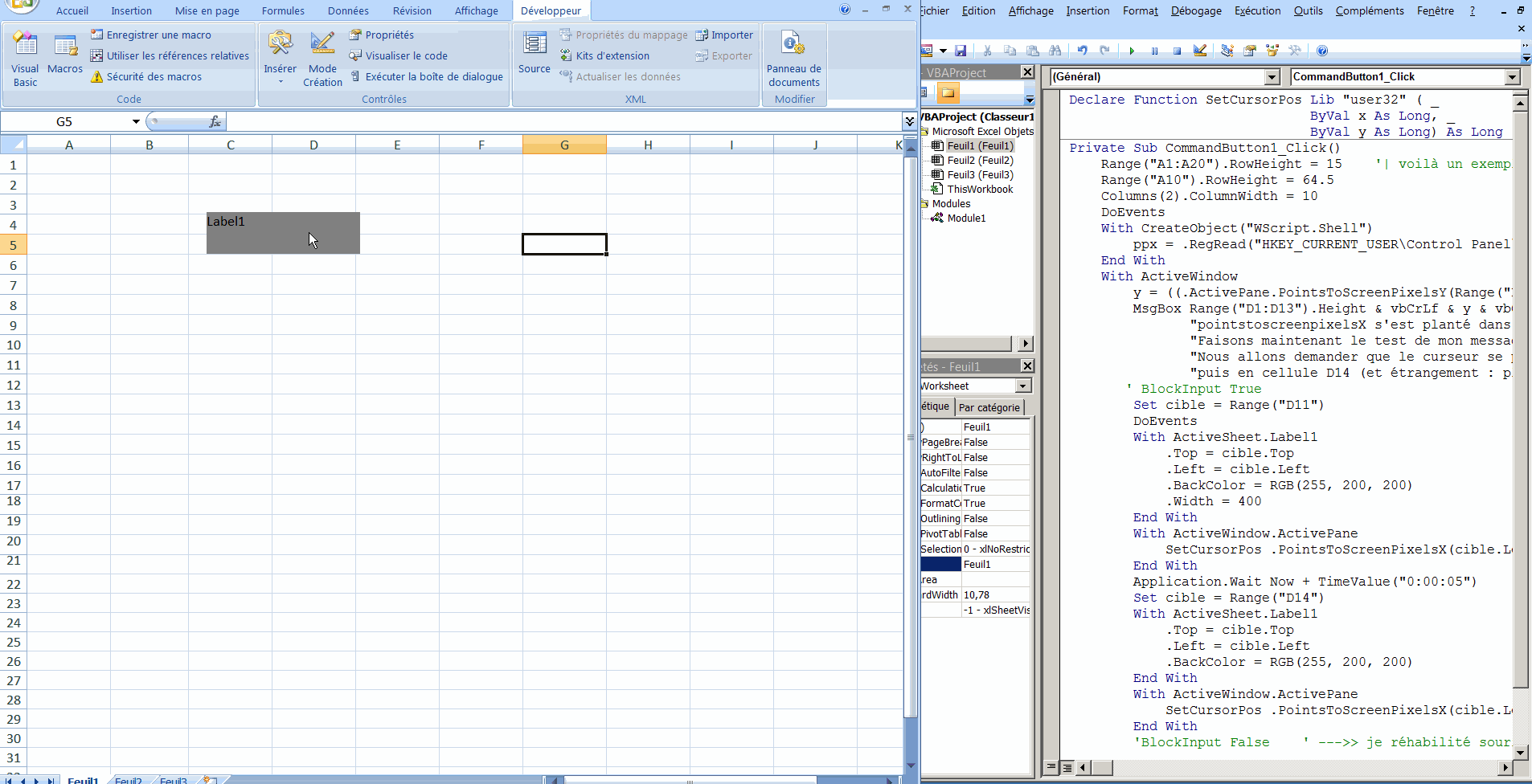Redo in the VBA editor toolbar
The image size is (1532, 784).
[1105, 51]
